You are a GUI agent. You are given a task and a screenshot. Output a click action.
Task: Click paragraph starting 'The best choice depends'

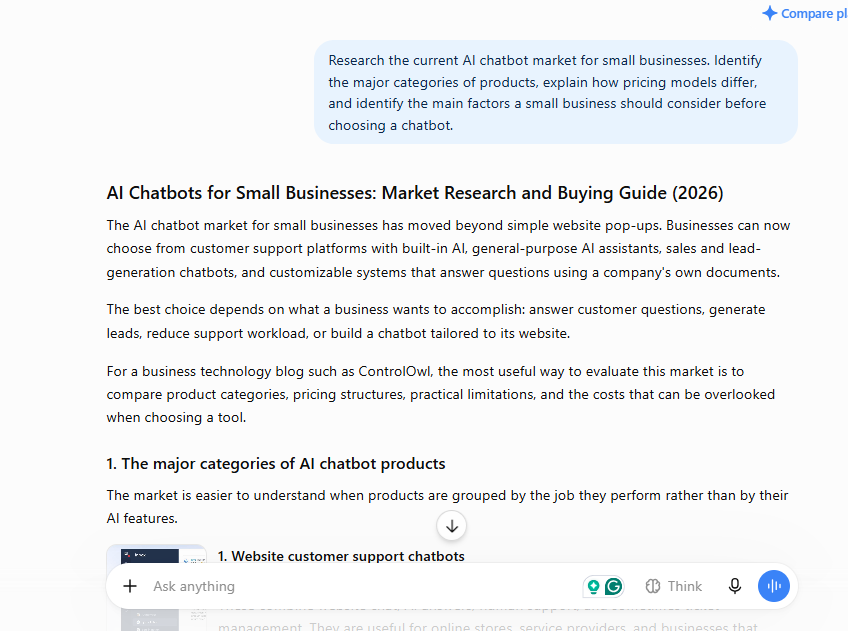pos(436,321)
